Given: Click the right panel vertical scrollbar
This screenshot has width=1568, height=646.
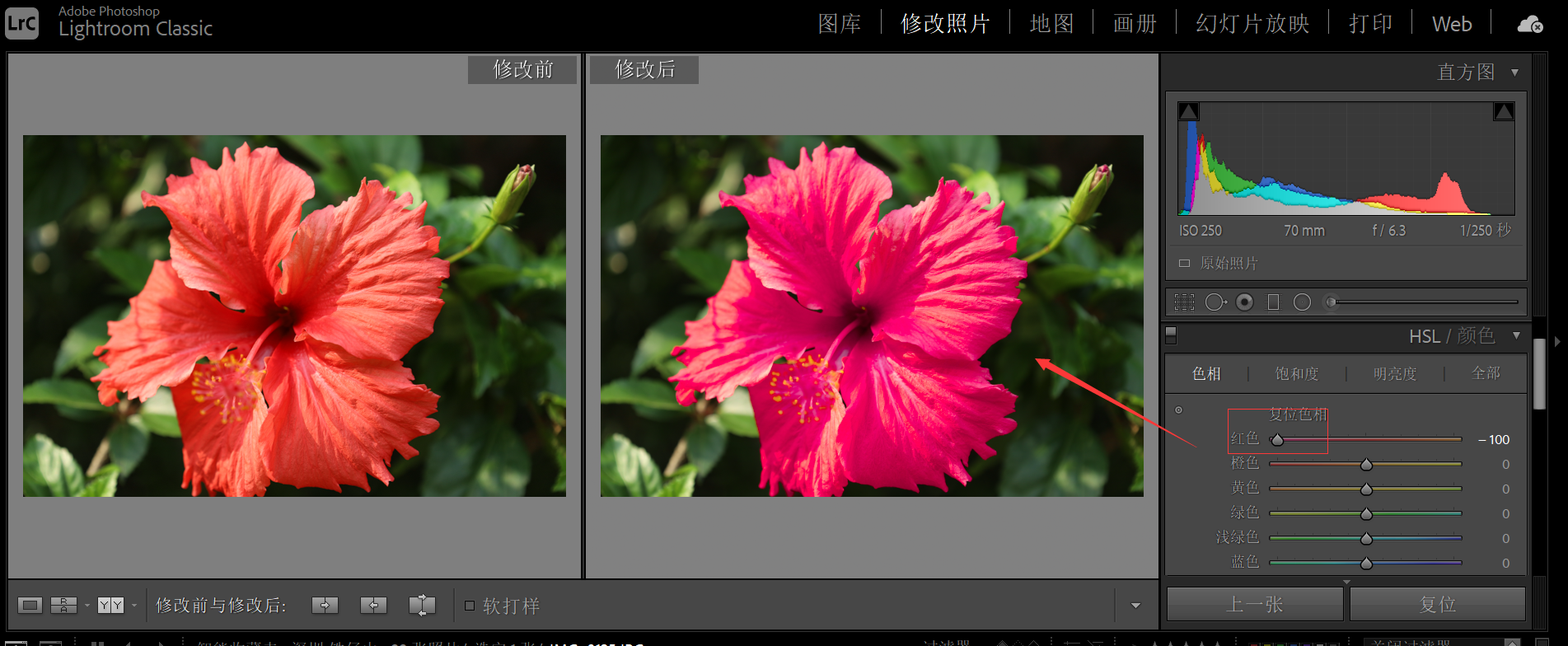Looking at the screenshot, I should point(1538,374).
